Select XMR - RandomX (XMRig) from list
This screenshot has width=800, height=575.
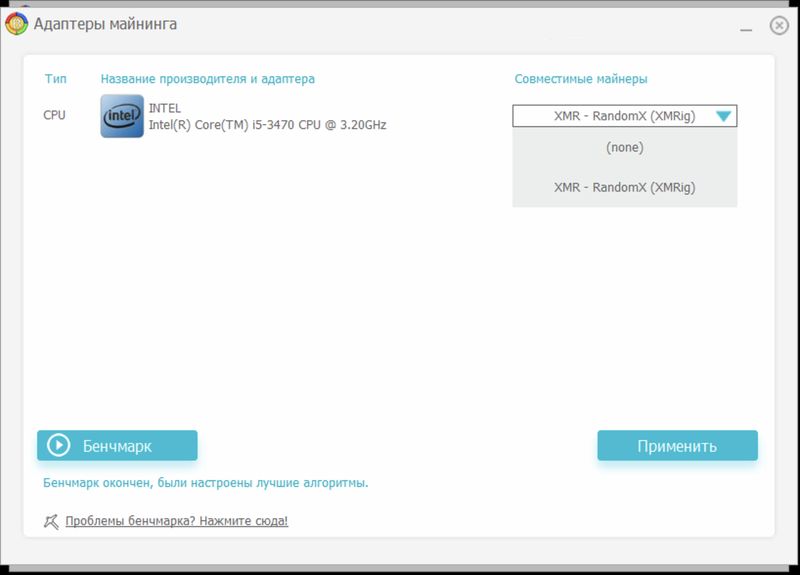624,187
